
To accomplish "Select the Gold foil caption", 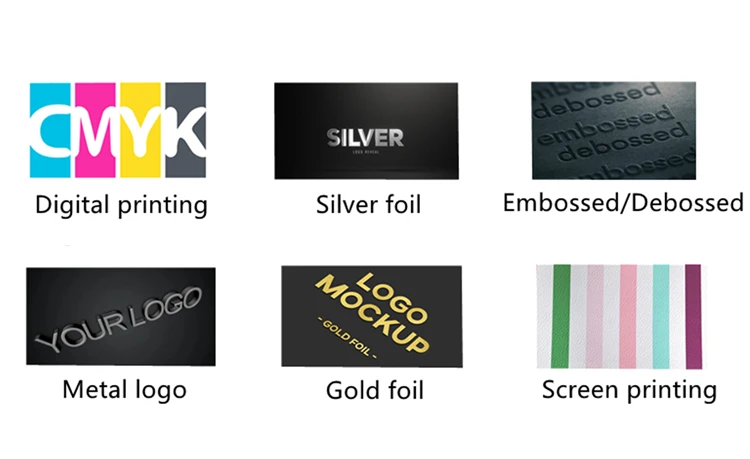I will (x=375, y=390).
